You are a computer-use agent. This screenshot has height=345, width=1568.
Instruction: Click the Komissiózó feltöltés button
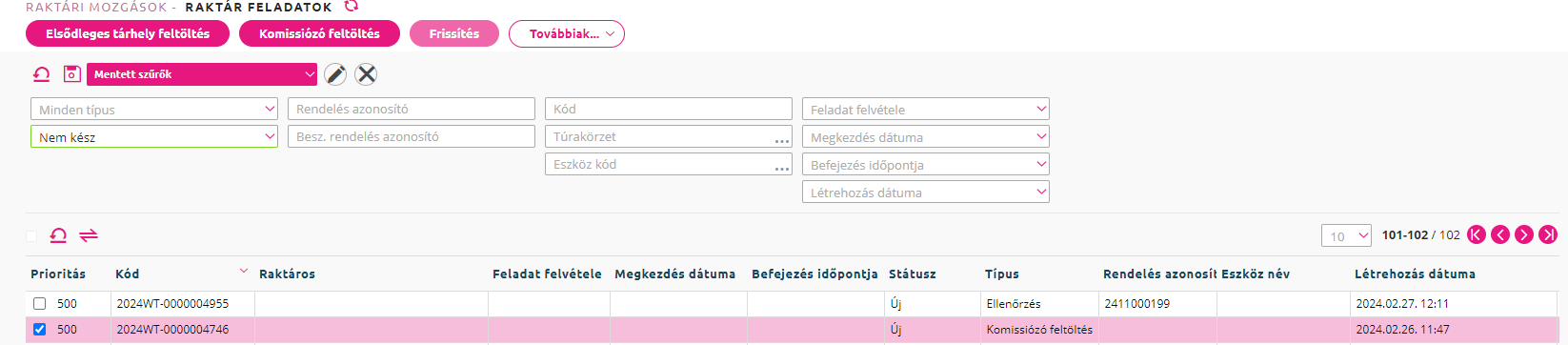tap(319, 33)
